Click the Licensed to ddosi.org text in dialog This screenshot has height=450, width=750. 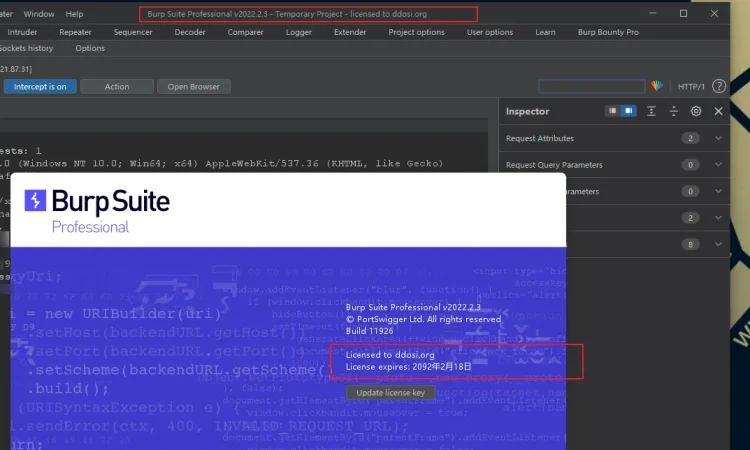(x=390, y=355)
